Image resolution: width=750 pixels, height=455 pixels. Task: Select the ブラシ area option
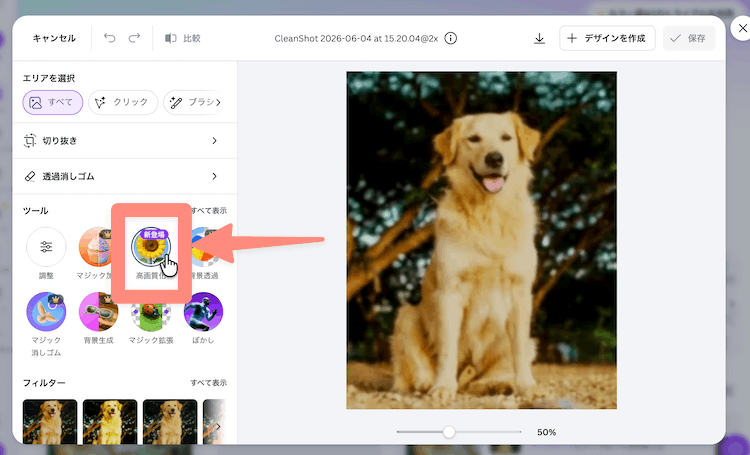coord(191,102)
